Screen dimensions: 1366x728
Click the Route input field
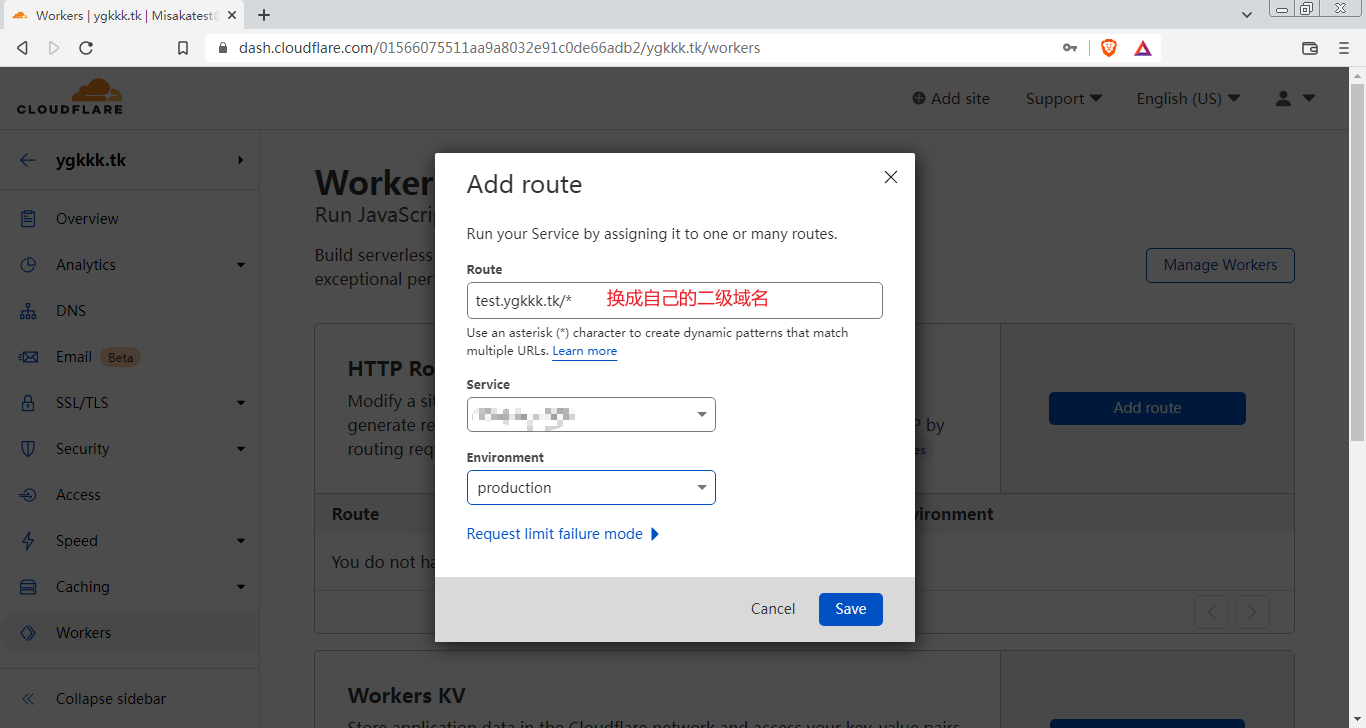tap(674, 301)
